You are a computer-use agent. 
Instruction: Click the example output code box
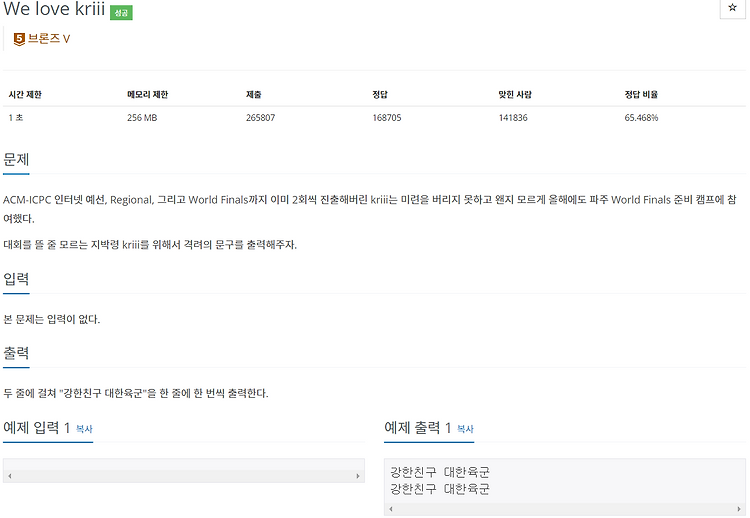coord(565,487)
